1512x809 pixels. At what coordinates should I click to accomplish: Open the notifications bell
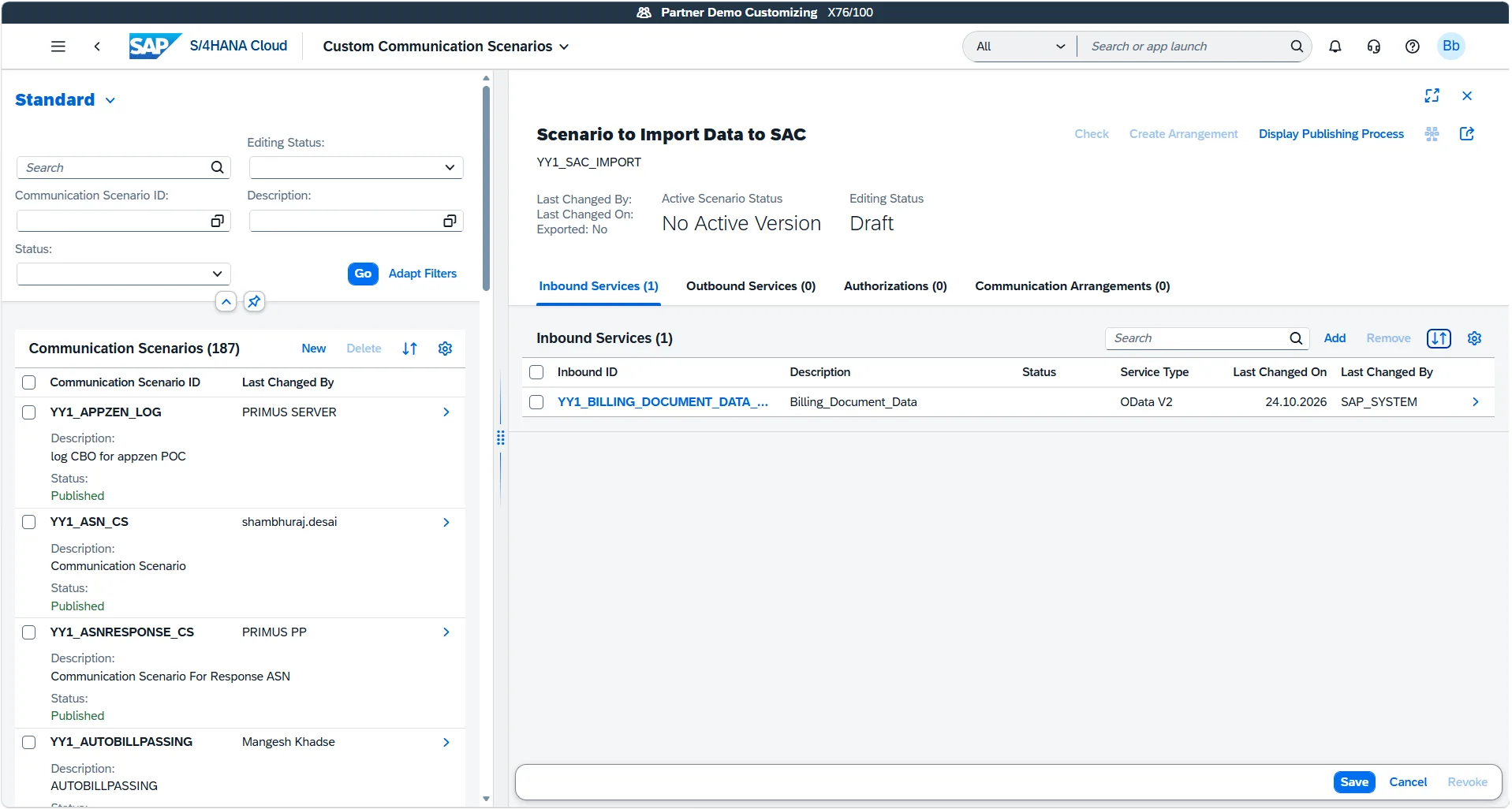[1335, 47]
